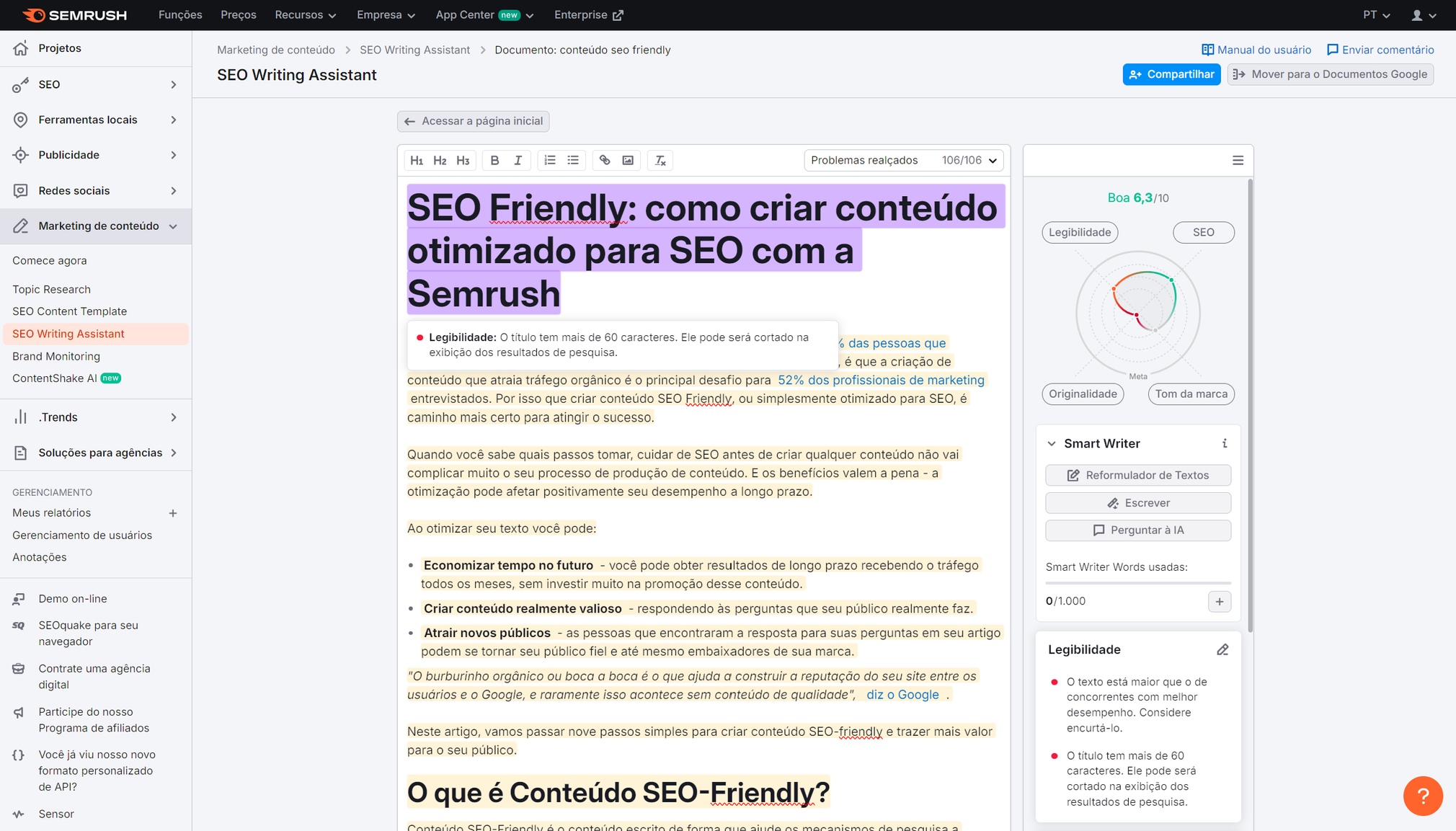Viewport: 1456px width, 831px height.
Task: Click the Italic formatting icon
Action: coord(518,160)
